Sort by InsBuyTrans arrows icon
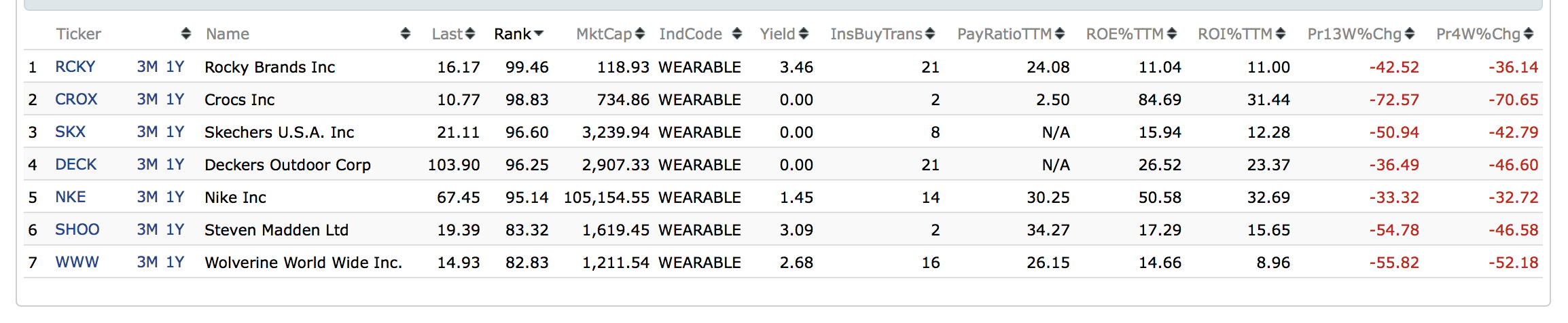The width and height of the screenshot is (1568, 323). tap(930, 34)
